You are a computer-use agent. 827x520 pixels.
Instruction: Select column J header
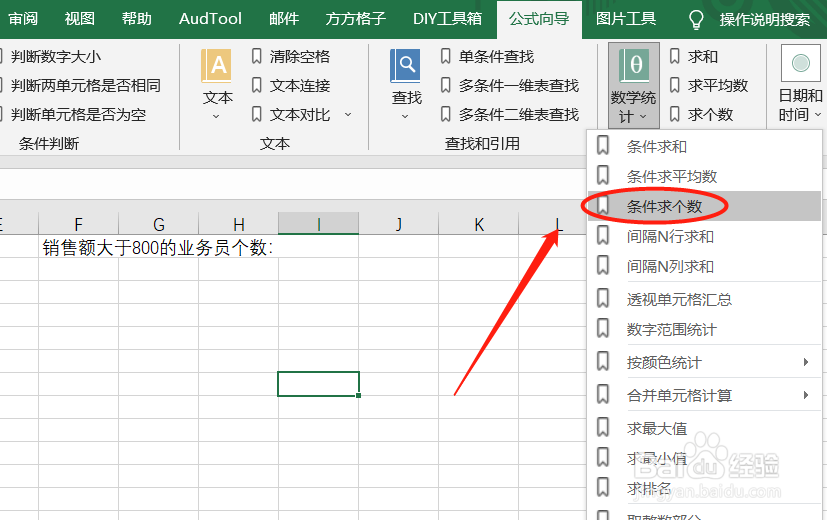pos(399,224)
